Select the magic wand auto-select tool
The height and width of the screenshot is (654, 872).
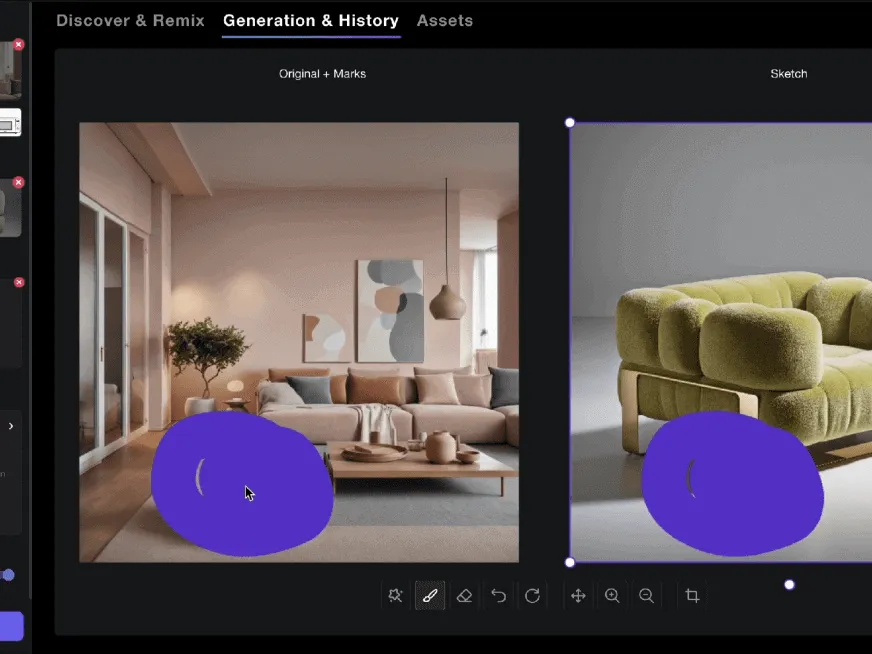click(395, 596)
